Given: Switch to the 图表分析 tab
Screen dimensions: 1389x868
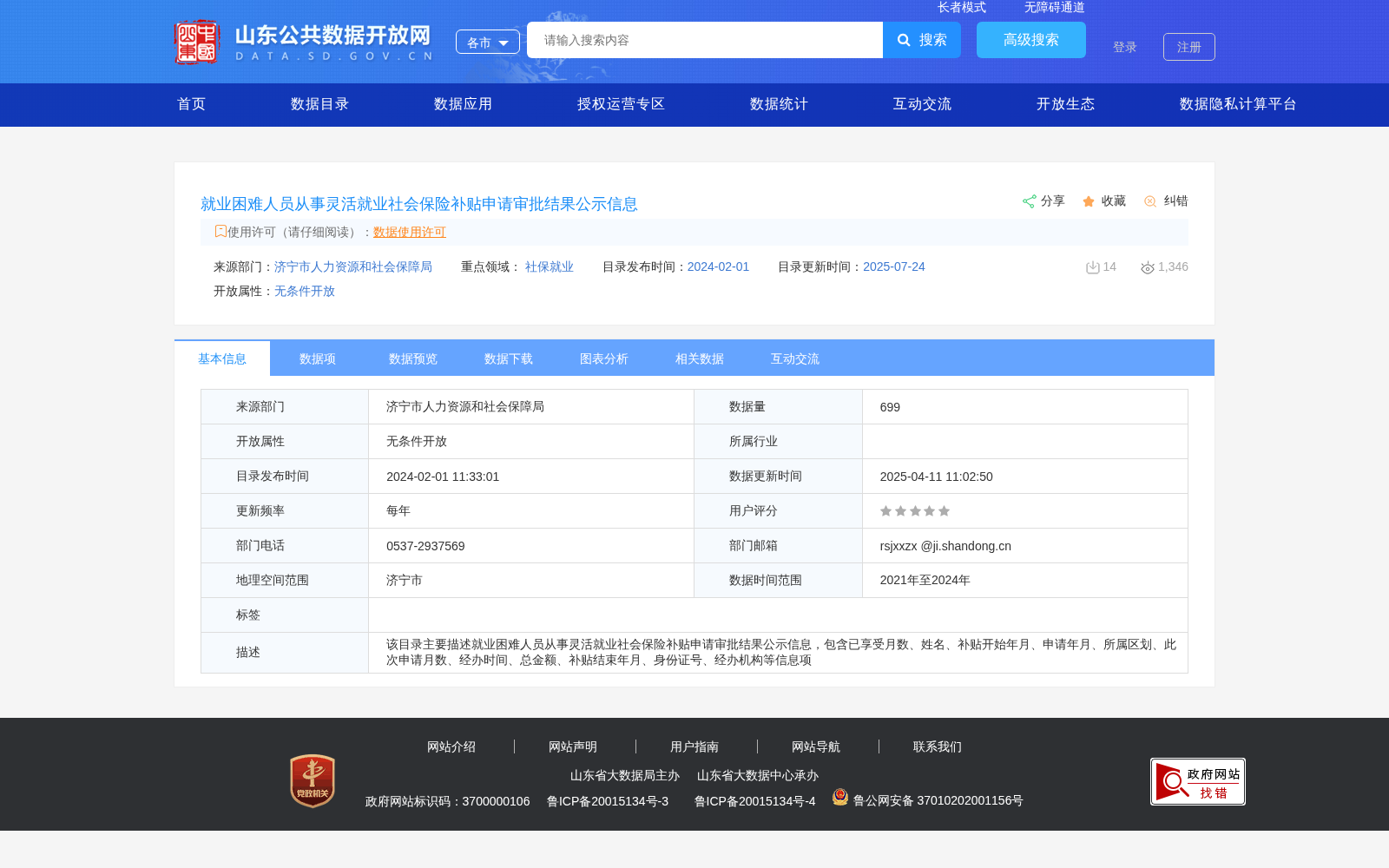Looking at the screenshot, I should (604, 358).
